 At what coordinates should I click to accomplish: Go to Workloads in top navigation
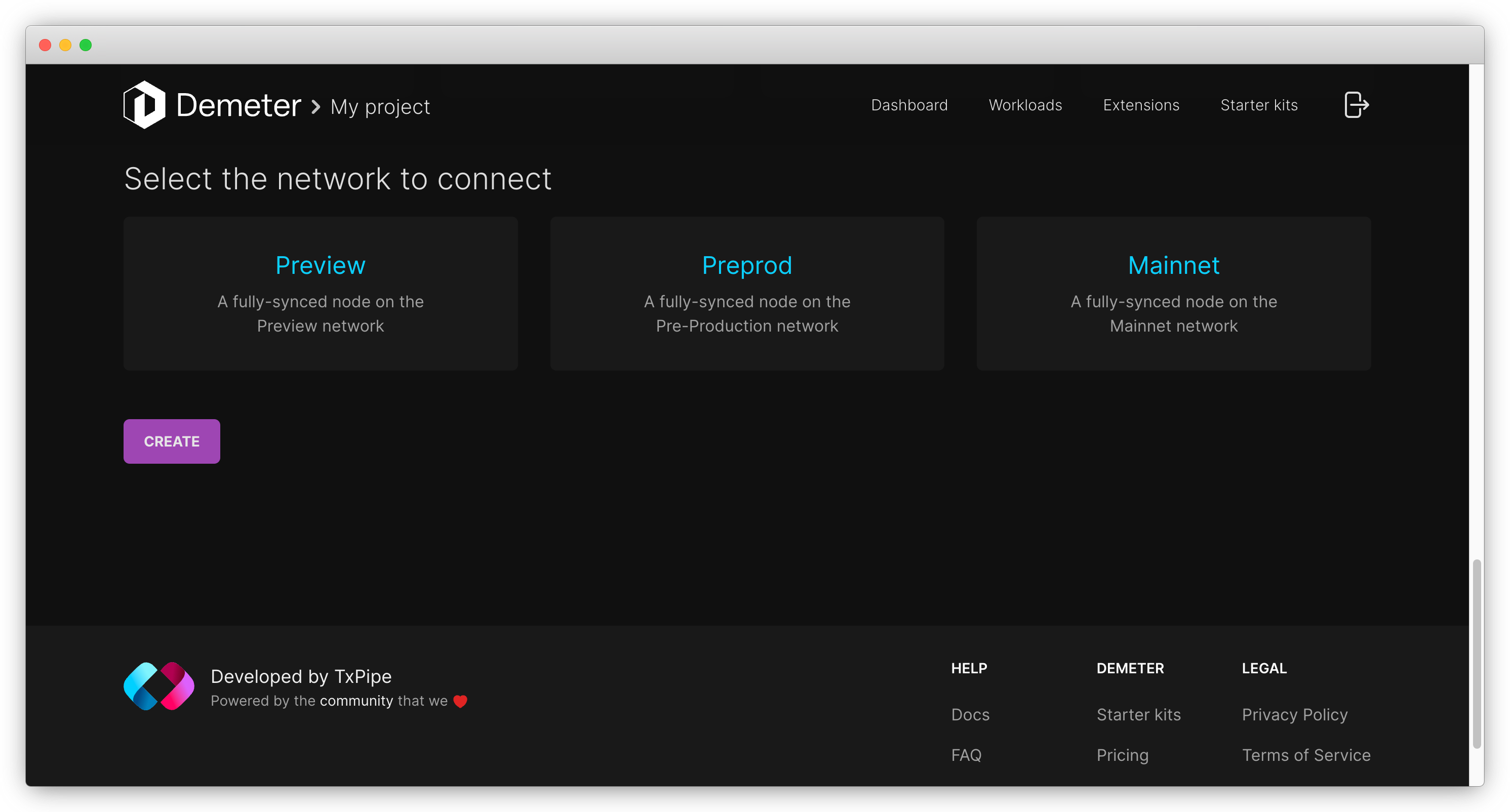pyautogui.click(x=1025, y=105)
